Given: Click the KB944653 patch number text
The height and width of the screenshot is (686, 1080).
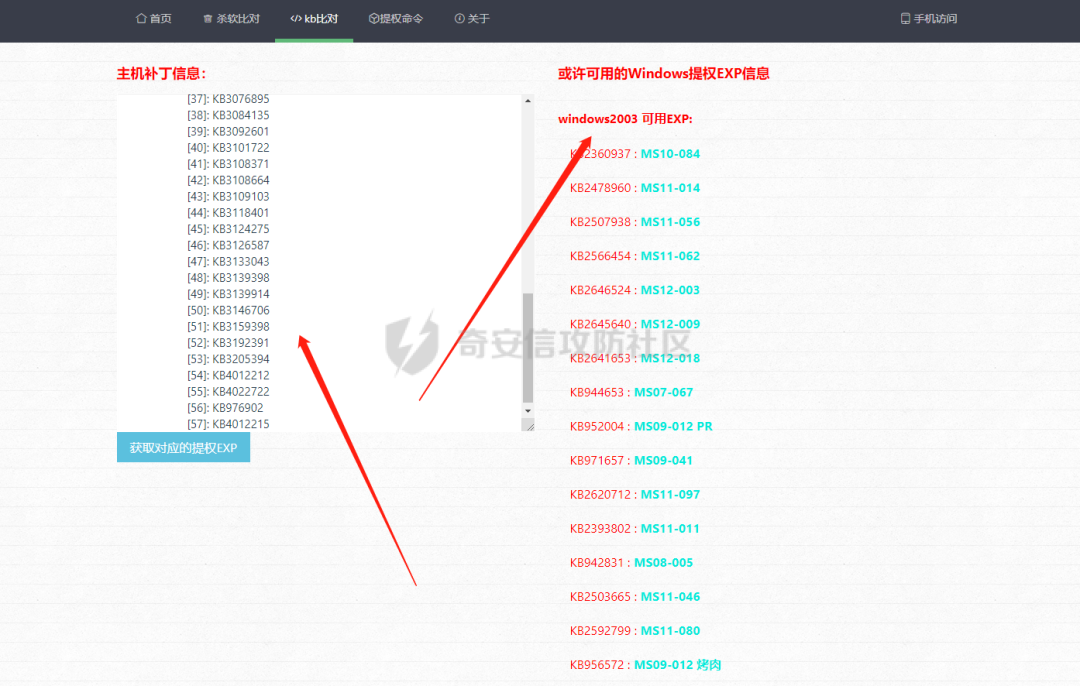Looking at the screenshot, I should [596, 393].
